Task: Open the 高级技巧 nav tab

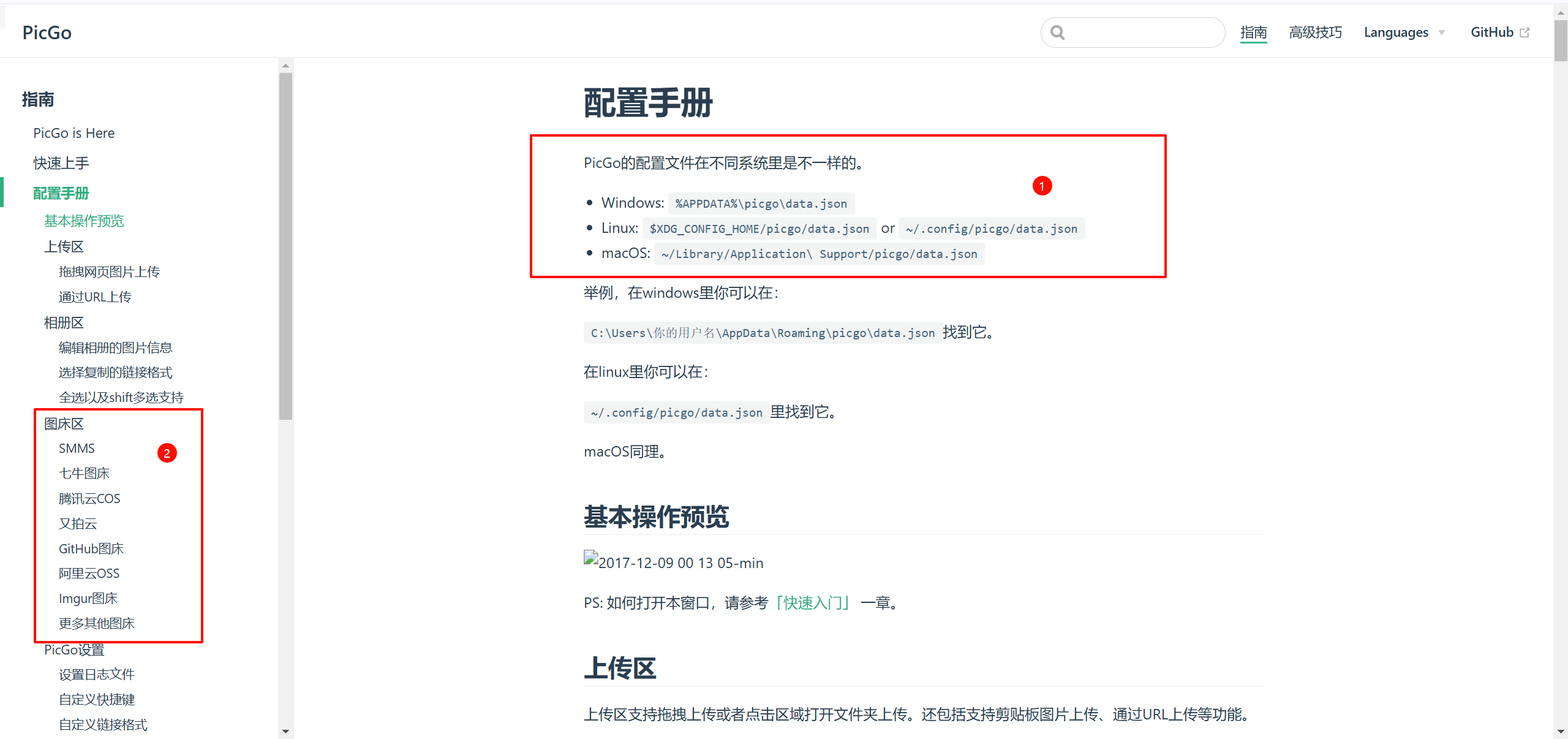Action: tap(1315, 32)
